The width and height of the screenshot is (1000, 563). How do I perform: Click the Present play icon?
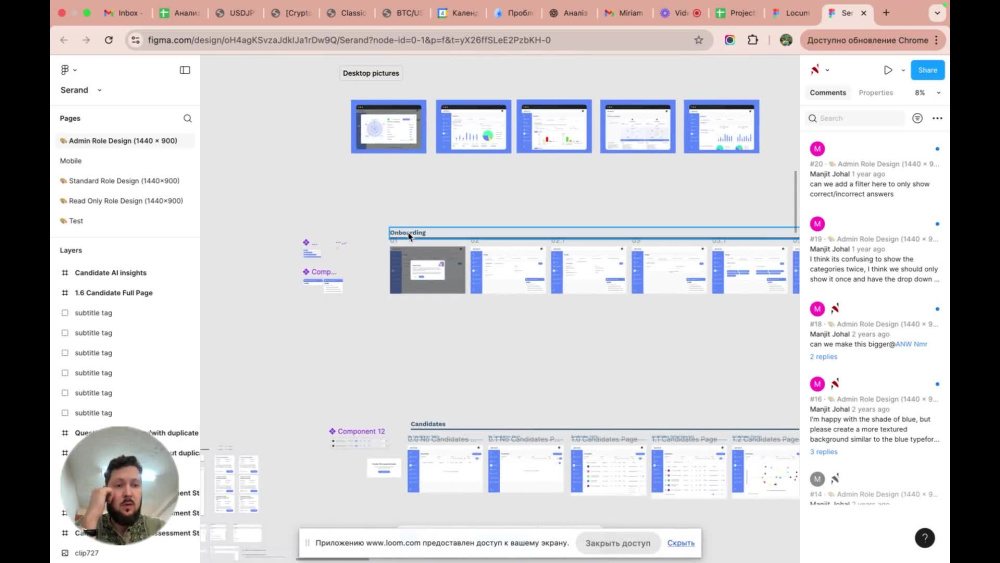tap(888, 70)
